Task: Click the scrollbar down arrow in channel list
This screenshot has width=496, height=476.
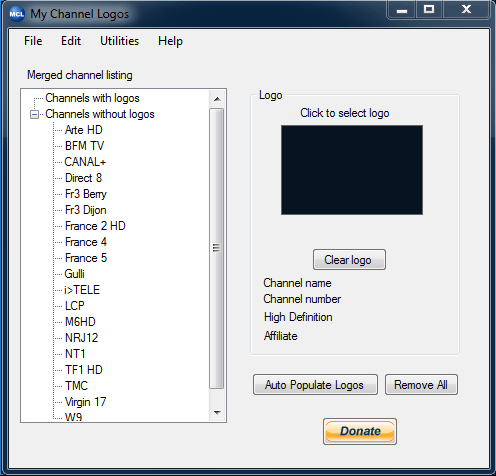Action: tap(217, 413)
